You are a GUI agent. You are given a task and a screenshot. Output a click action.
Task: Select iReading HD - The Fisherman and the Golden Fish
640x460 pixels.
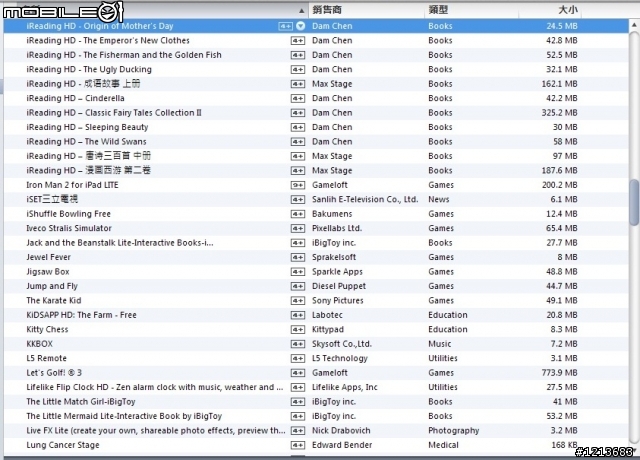[x=316, y=55]
